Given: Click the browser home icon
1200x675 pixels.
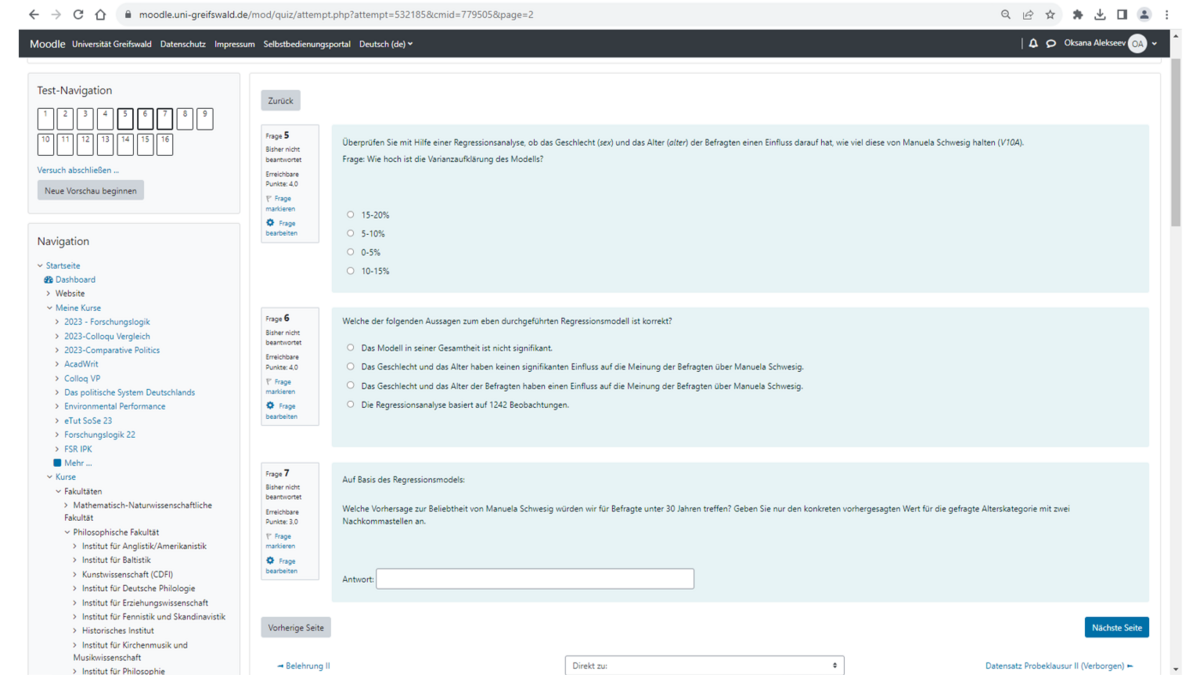Looking at the screenshot, I should click(100, 15).
